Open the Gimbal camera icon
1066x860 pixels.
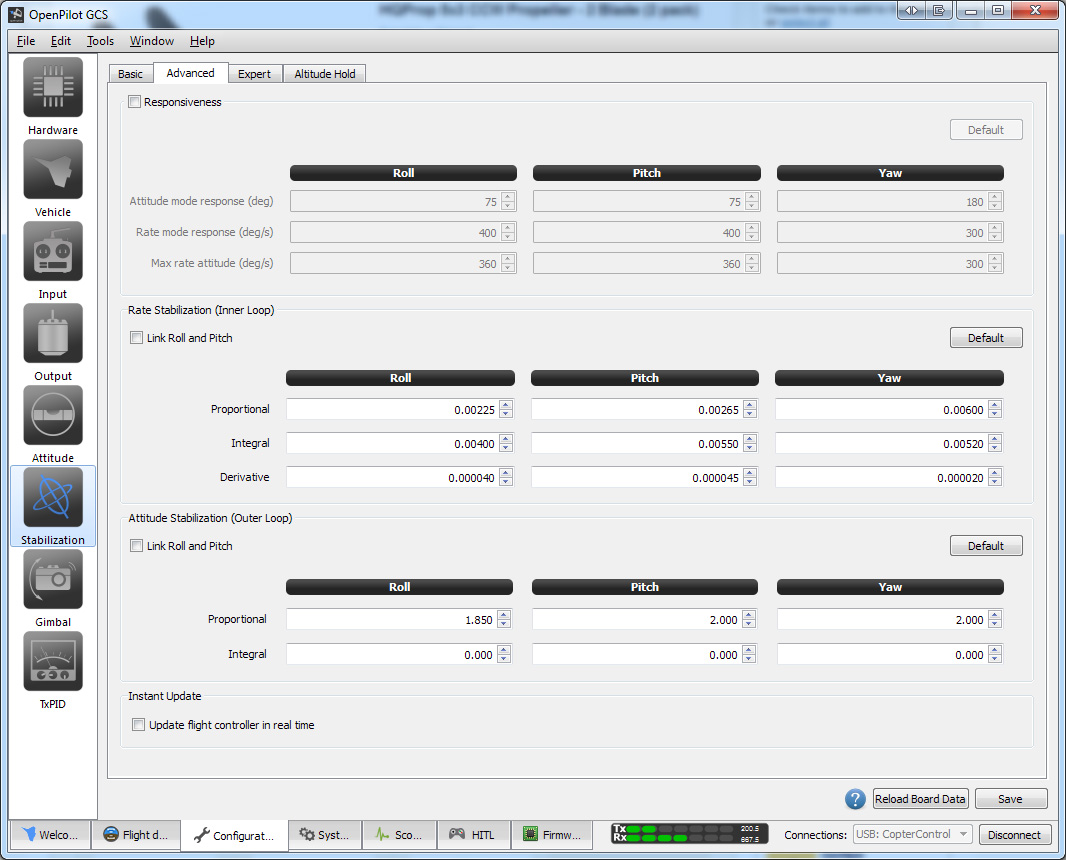coord(53,580)
